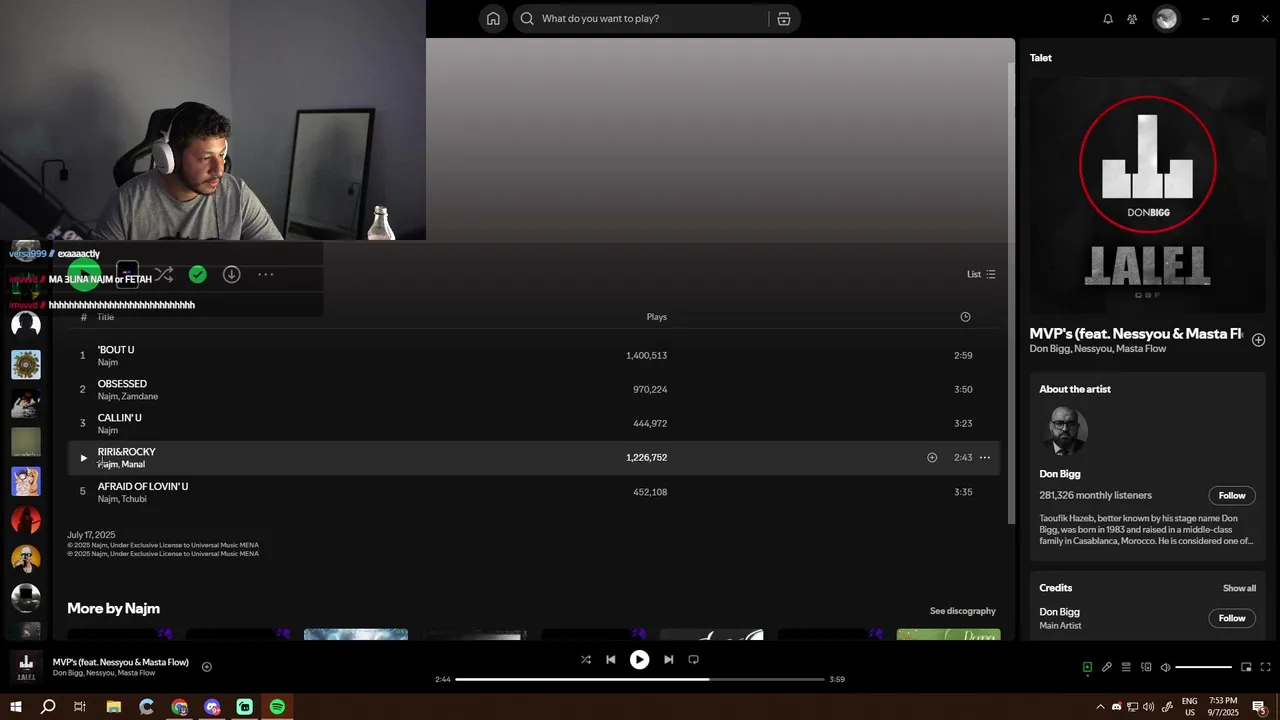Open Windows Start menu
Viewport: 1280px width, 720px height.
16,707
